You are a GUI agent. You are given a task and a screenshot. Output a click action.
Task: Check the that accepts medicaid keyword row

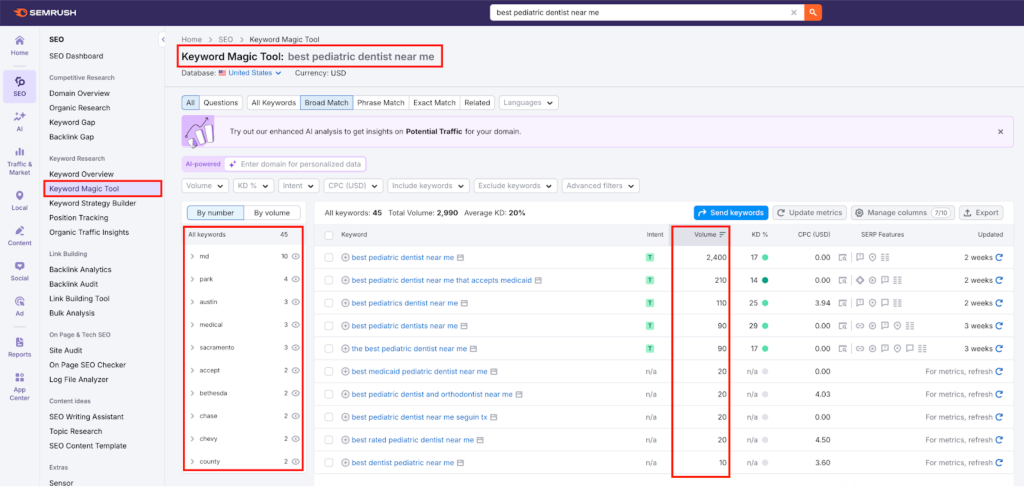pos(328,280)
